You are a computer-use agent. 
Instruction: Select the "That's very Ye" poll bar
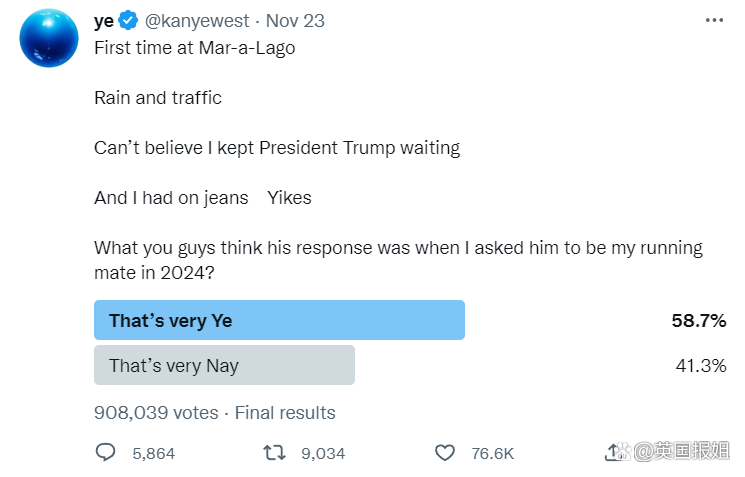279,321
